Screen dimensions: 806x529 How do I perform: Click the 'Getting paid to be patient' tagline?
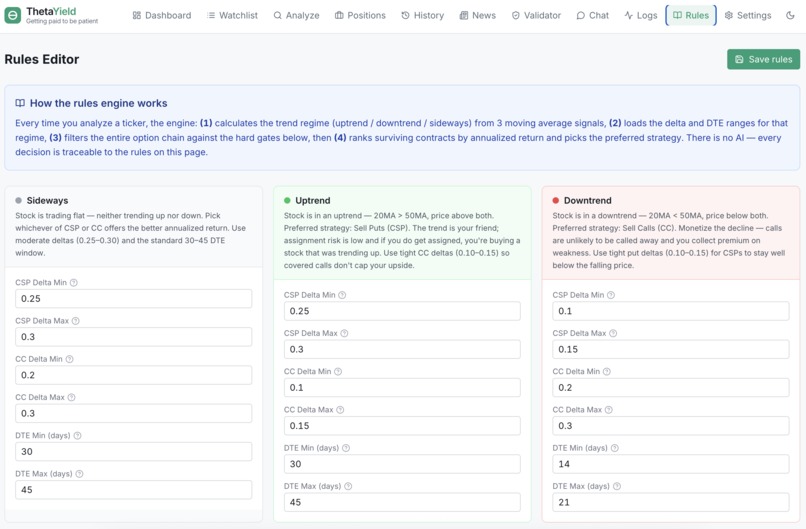click(62, 22)
